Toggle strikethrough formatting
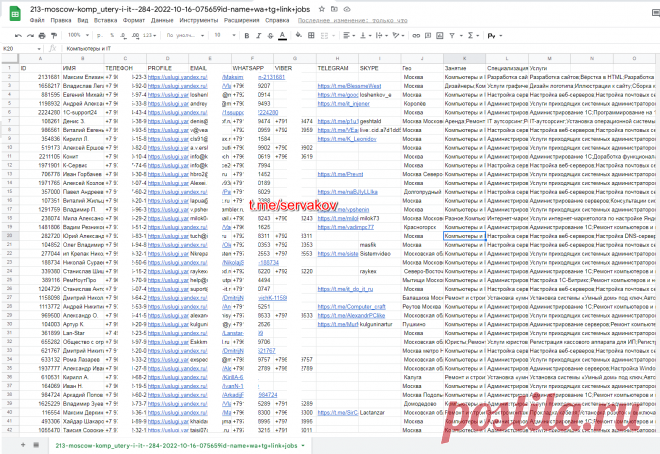 pyautogui.click(x=270, y=36)
